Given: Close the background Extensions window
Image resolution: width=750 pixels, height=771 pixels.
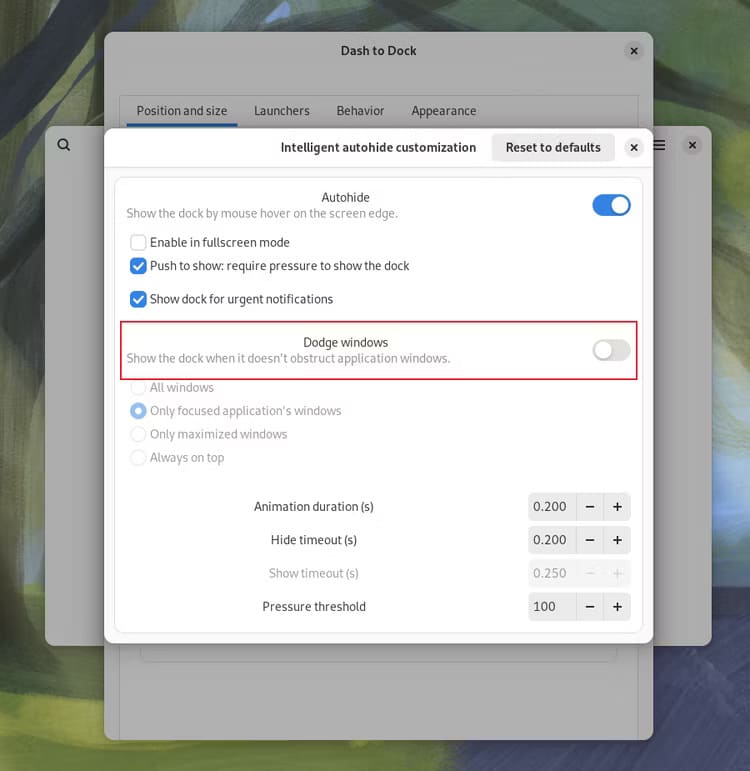Looking at the screenshot, I should coord(692,145).
